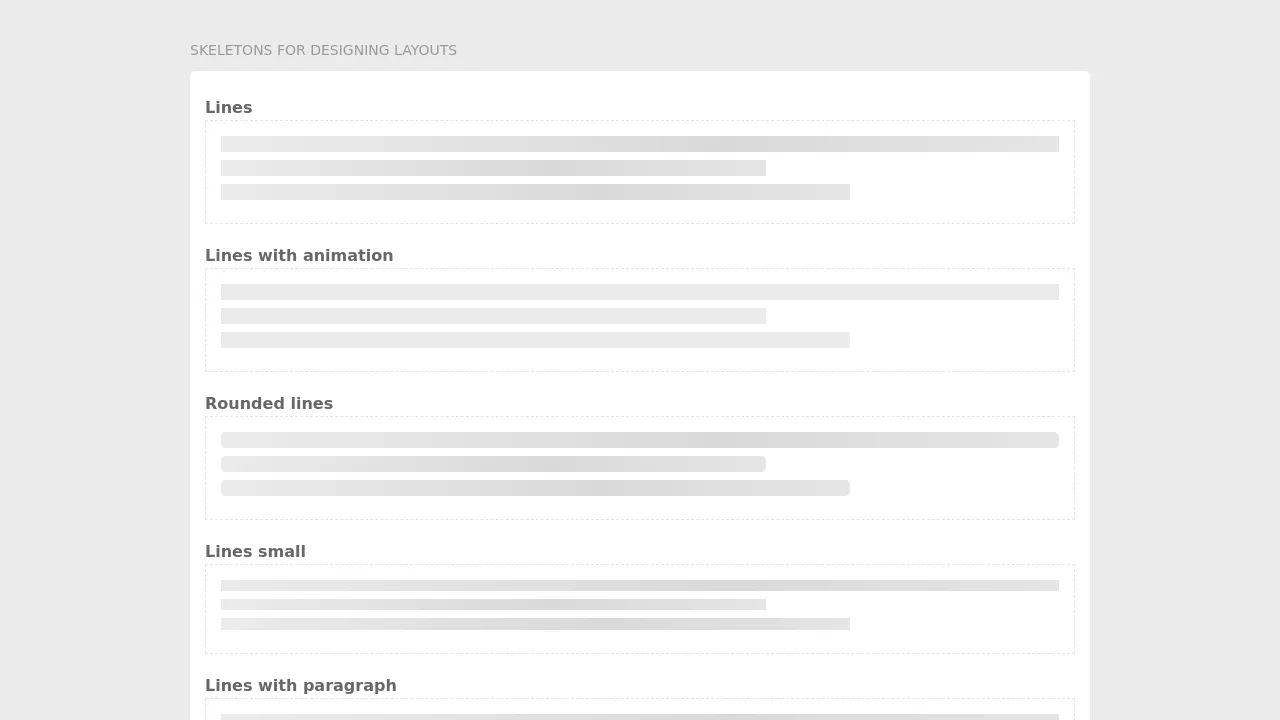Select the shortest skeleton bar under Lines
The image size is (1280, 720).
point(493,168)
